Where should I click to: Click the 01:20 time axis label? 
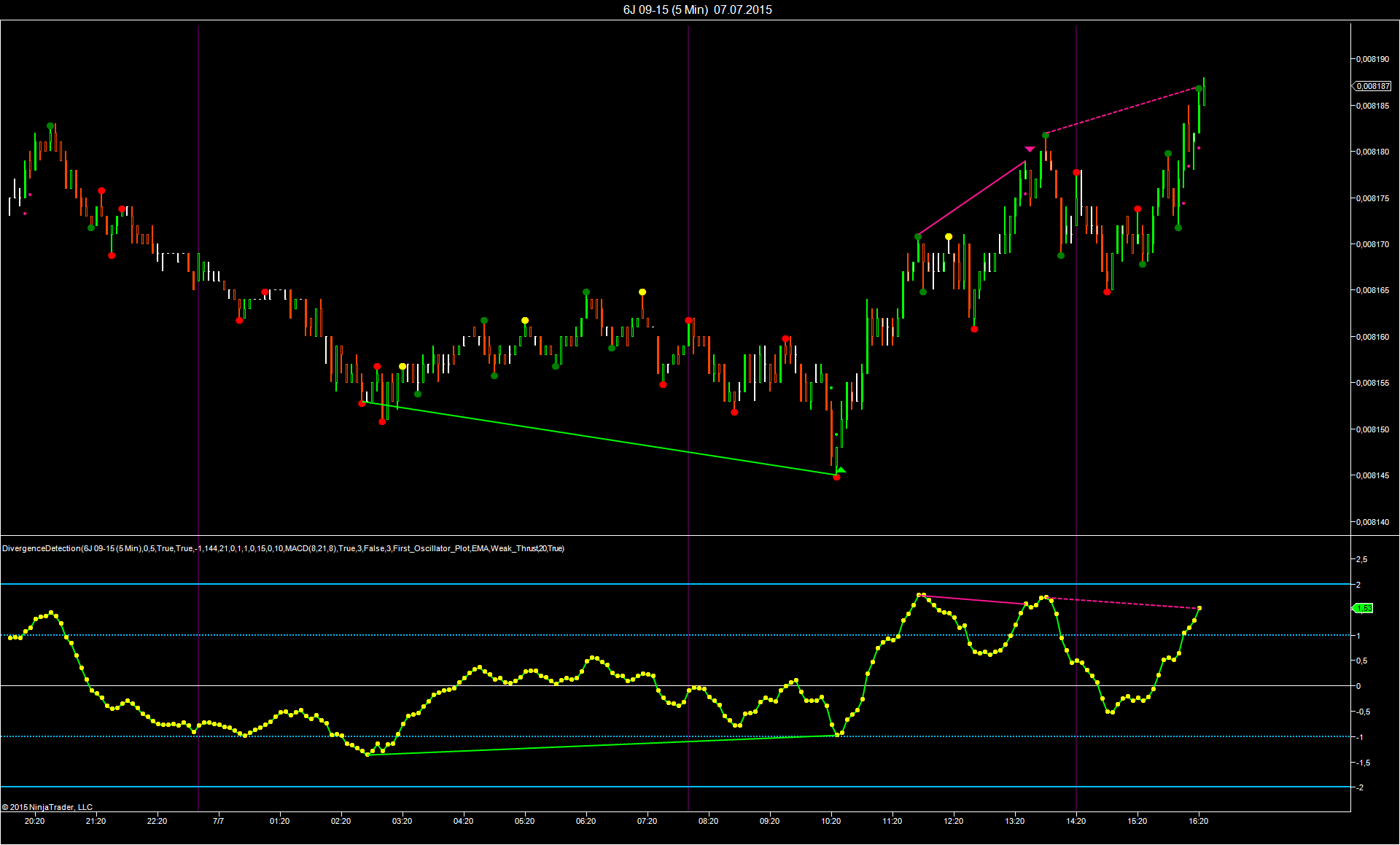(x=279, y=821)
